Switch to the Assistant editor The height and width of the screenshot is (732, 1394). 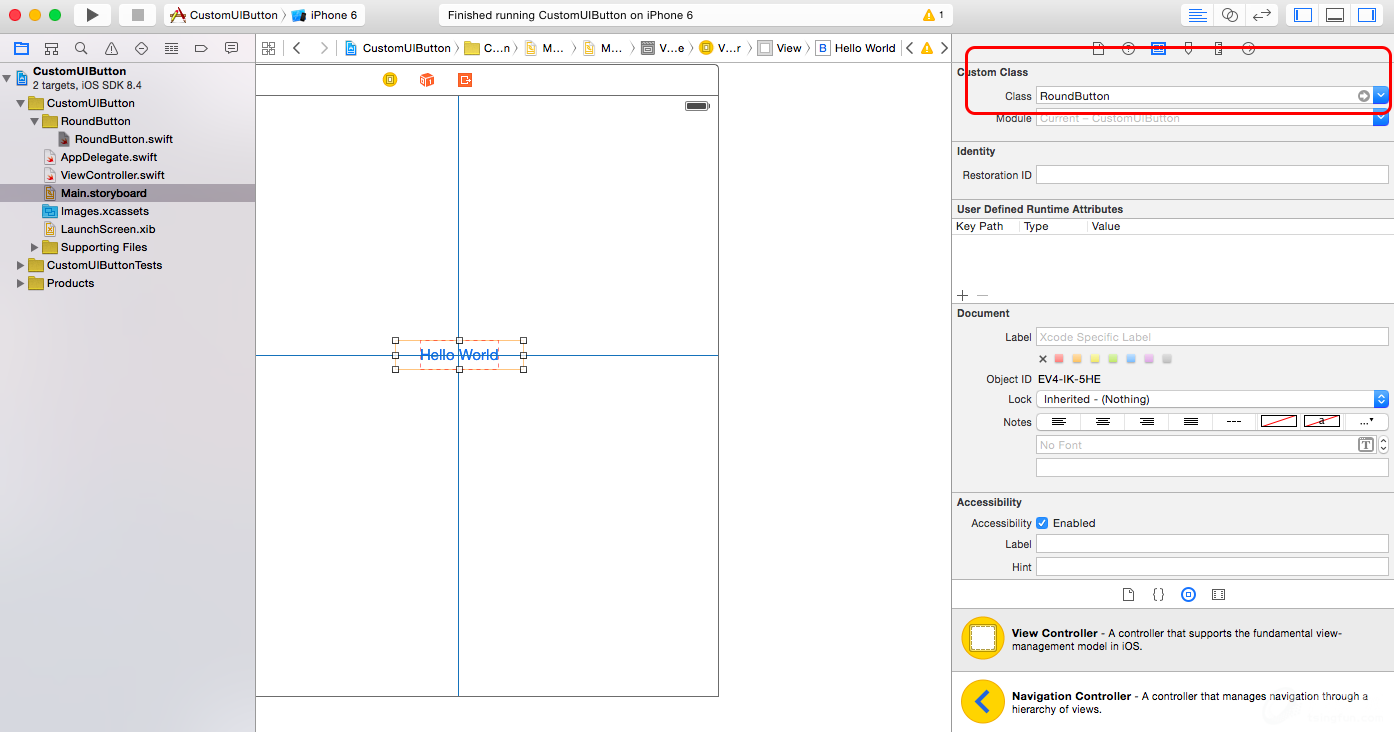(x=1230, y=15)
